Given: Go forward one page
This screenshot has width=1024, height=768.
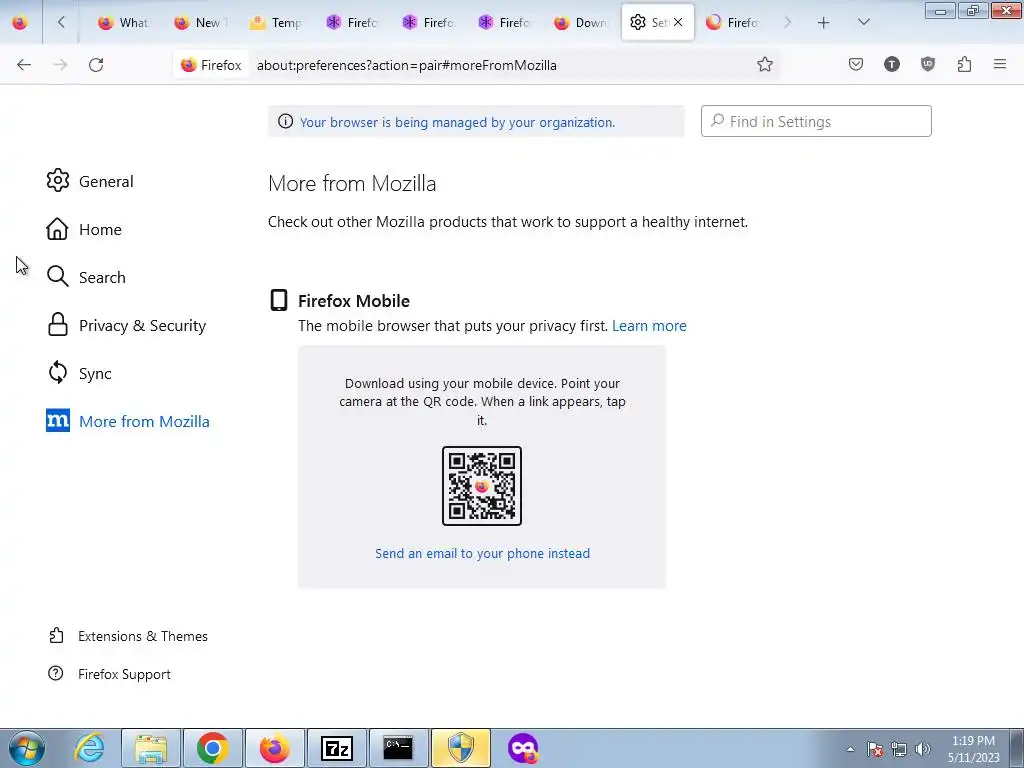Looking at the screenshot, I should (60, 65).
